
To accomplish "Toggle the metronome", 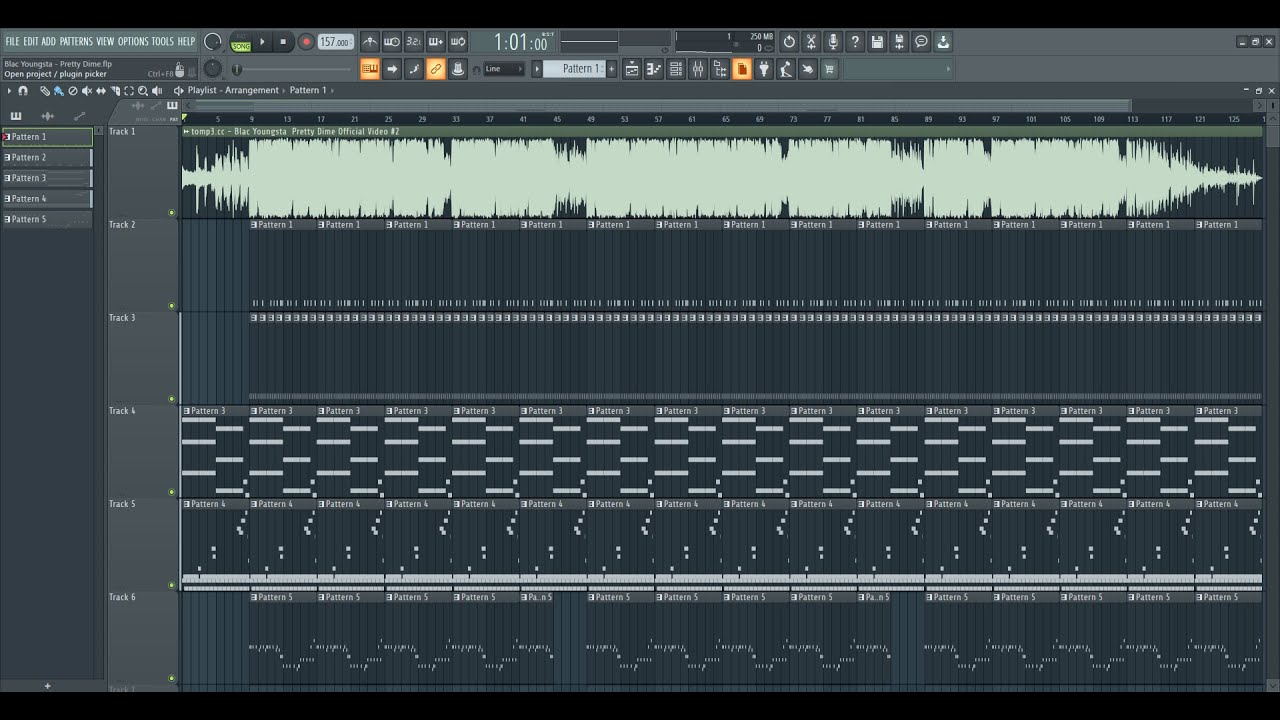I will click(371, 42).
